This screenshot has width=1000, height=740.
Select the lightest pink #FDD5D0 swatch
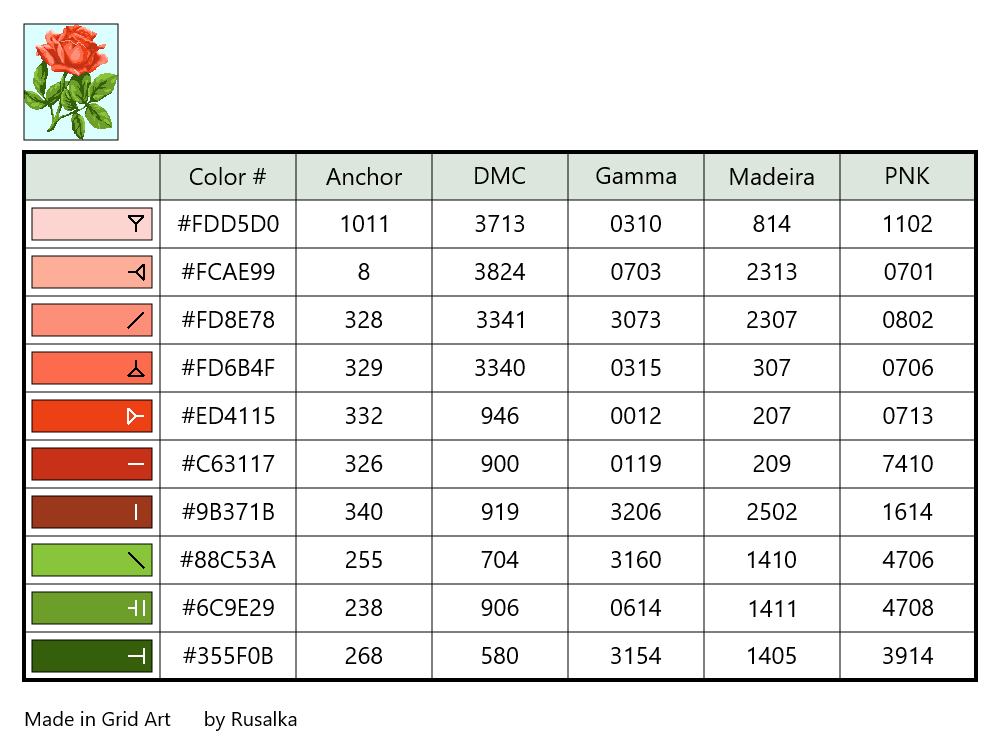92,224
